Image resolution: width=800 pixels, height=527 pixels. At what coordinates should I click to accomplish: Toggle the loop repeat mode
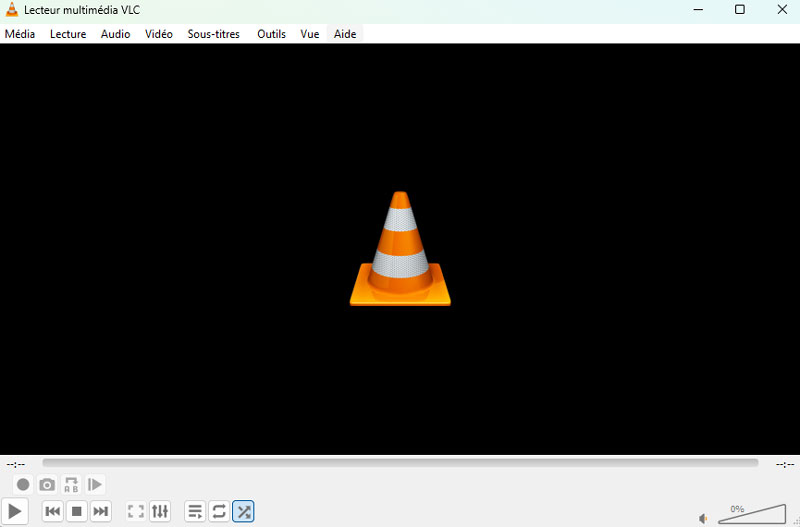coord(219,511)
